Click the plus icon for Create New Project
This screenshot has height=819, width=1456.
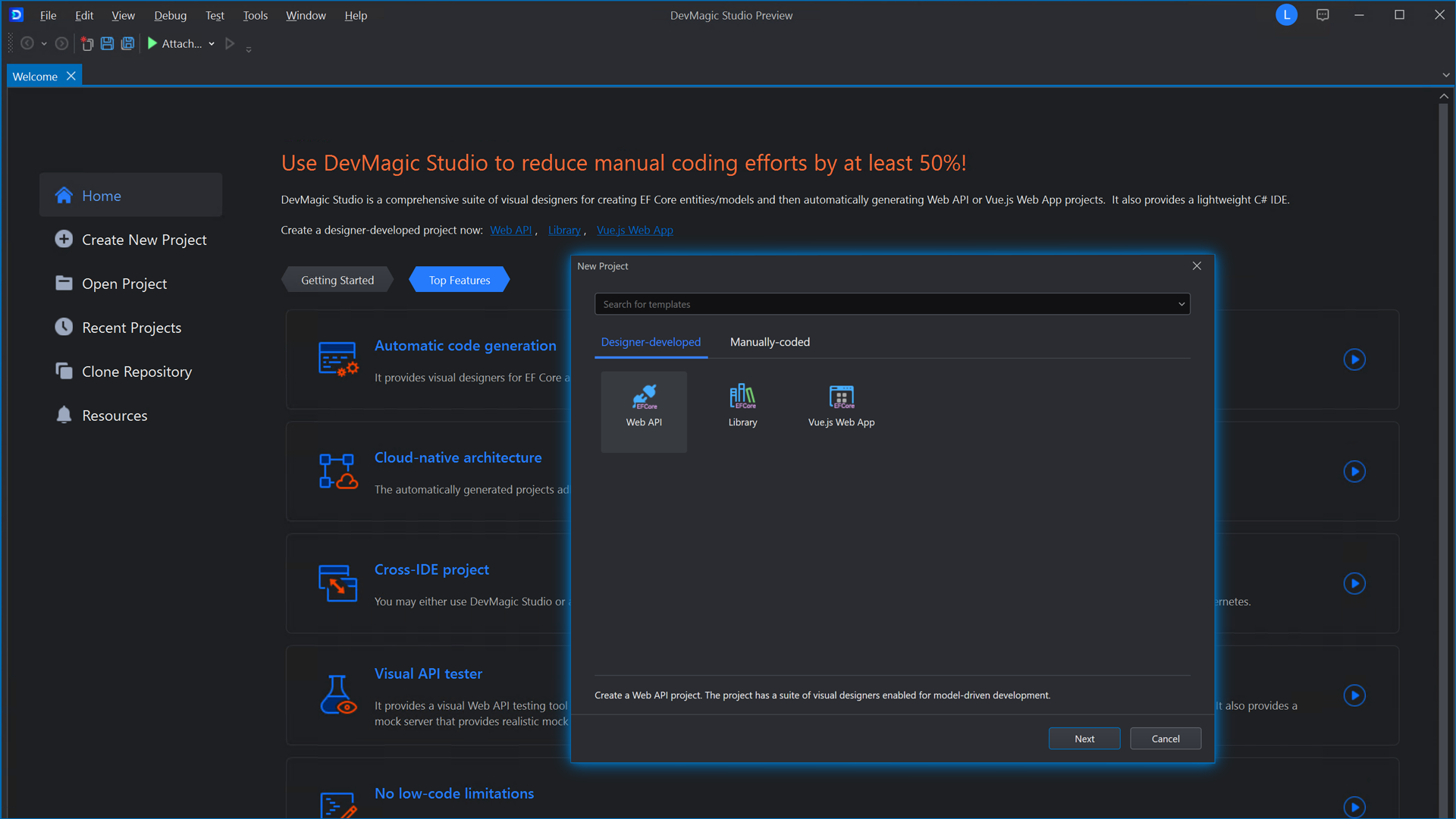tap(64, 240)
